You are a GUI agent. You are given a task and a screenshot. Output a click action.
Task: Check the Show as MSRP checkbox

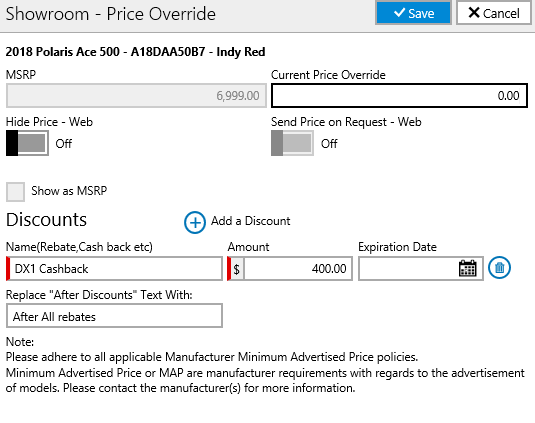[x=15, y=192]
